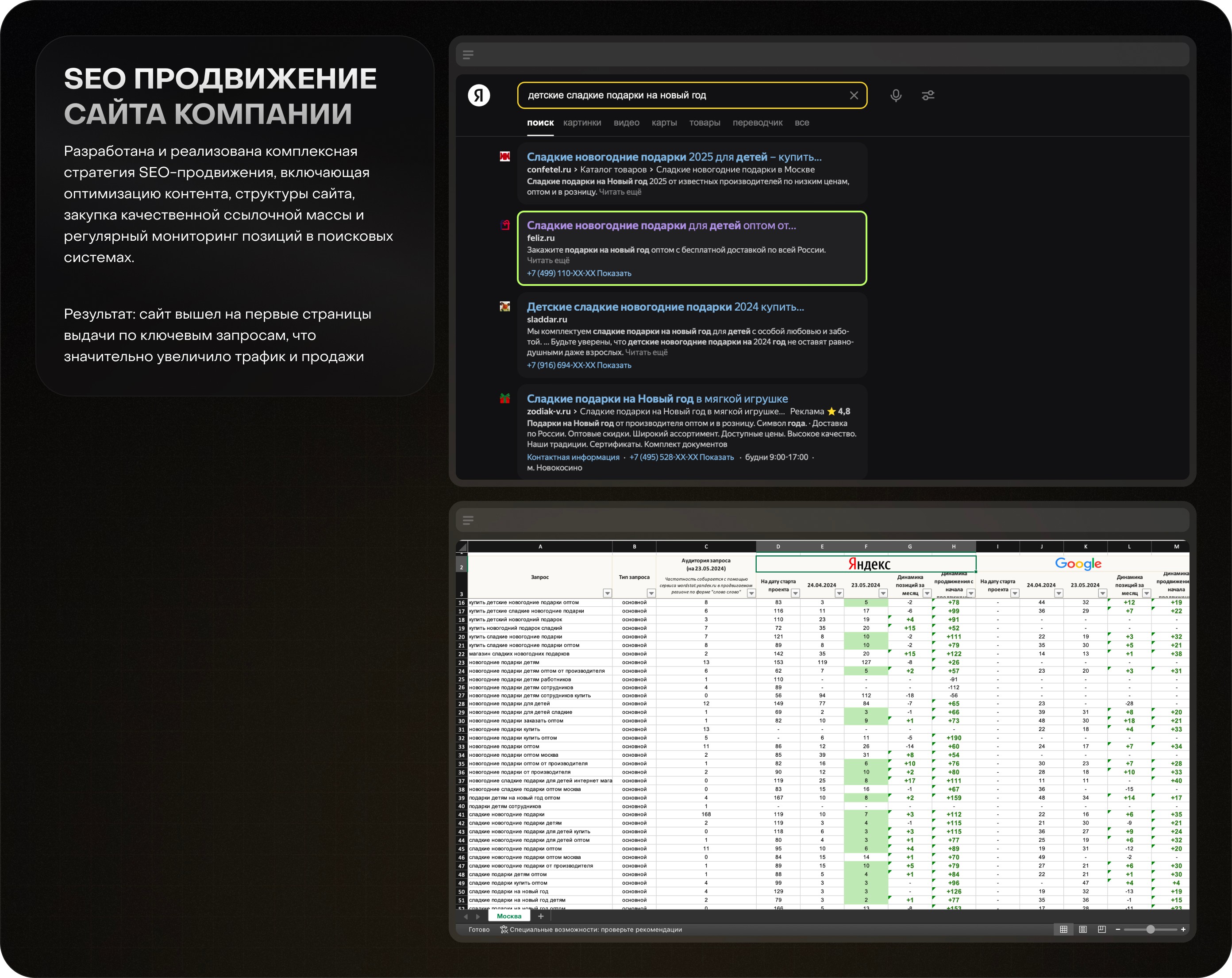Screen dimensions: 1232x978
Task: Open filter dropdown for 23.05.2024 Yandex column
Action: pyautogui.click(x=883, y=593)
